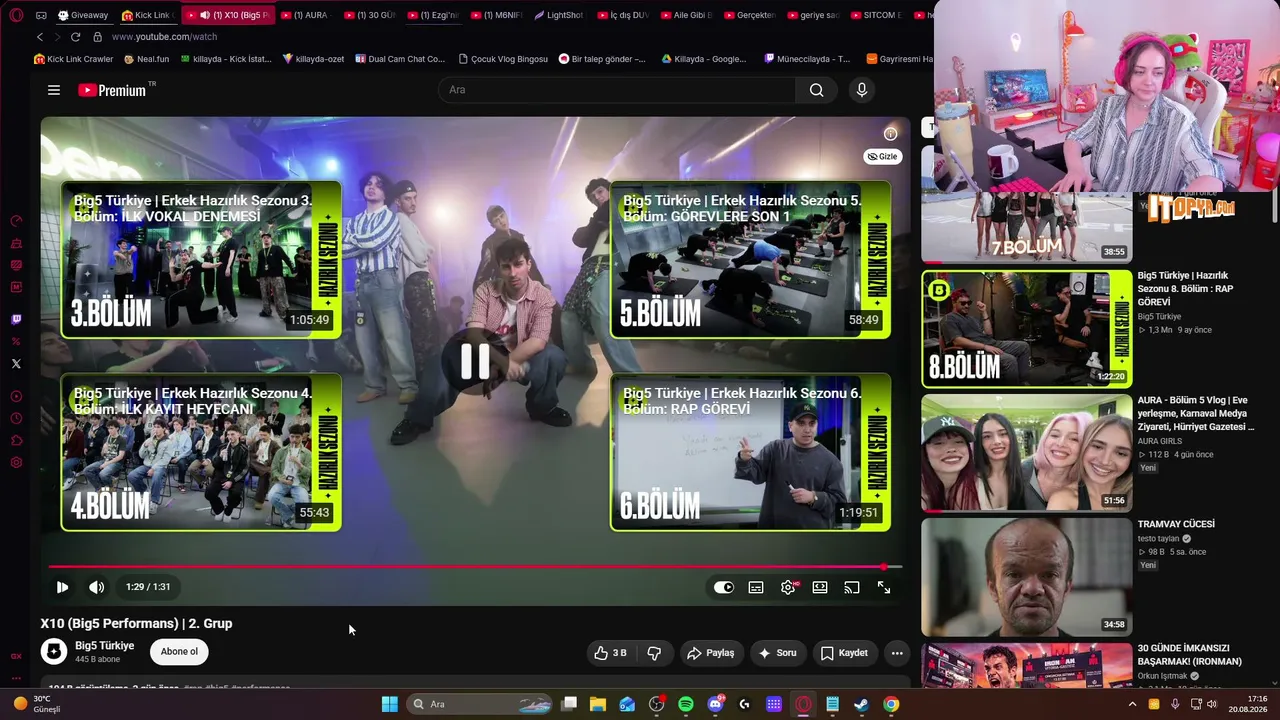
Task: Click the Windows taskbar search box
Action: tap(480, 704)
